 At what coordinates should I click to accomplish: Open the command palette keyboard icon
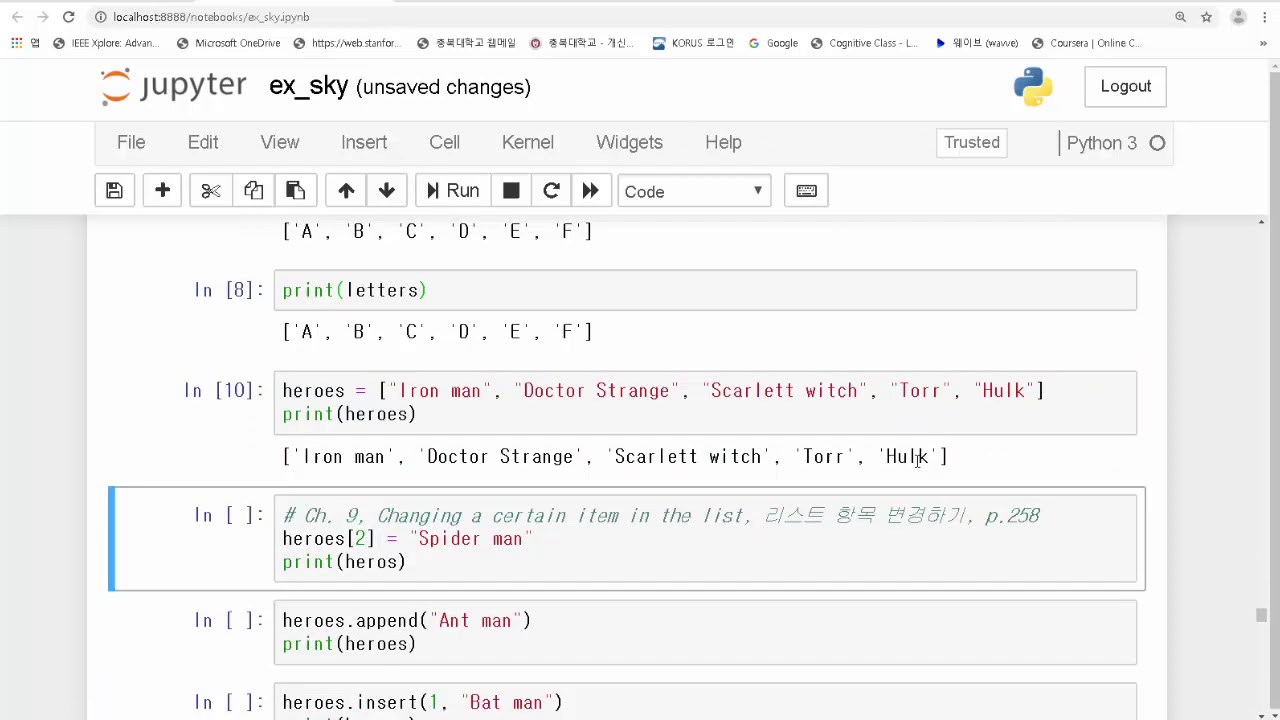tap(806, 191)
